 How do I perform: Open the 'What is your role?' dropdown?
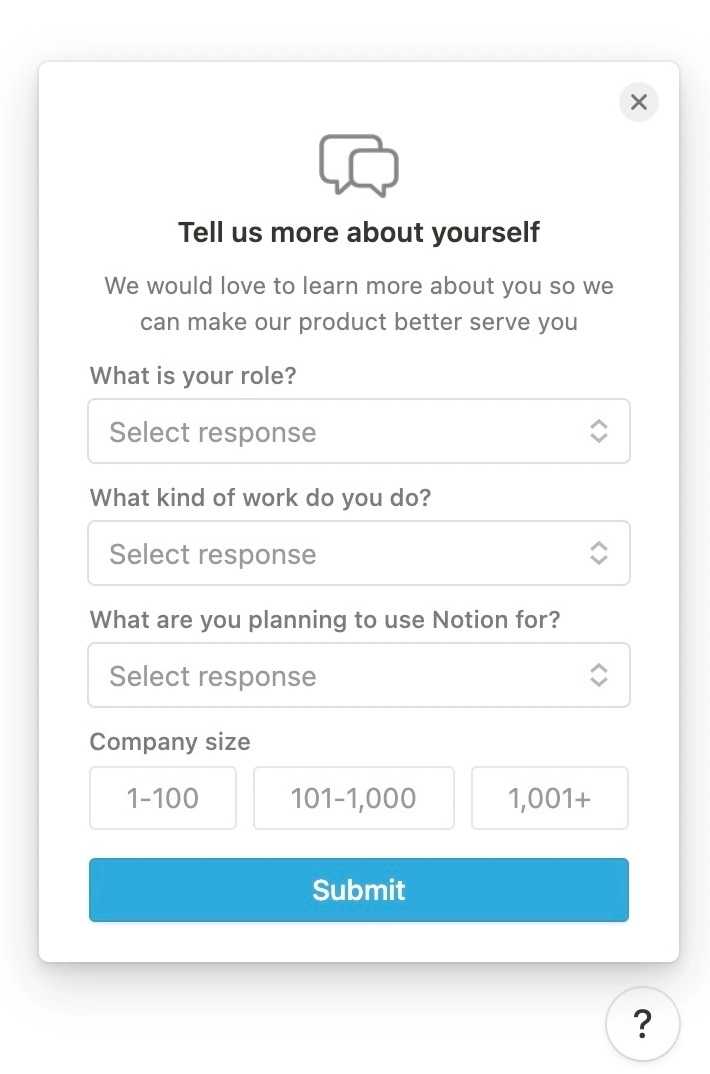point(358,431)
